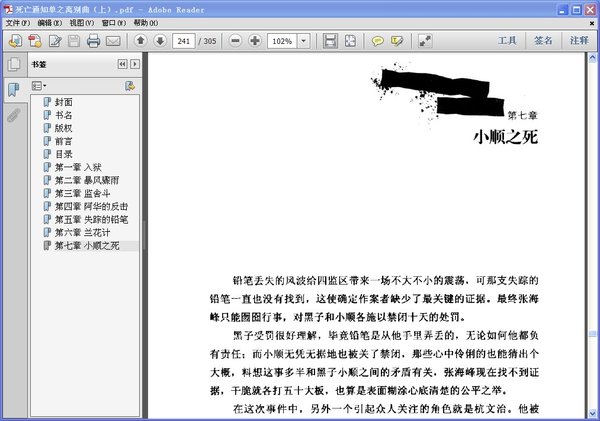Go to the previous page with up arrow
Image resolution: width=600 pixels, height=421 pixels.
point(140,41)
